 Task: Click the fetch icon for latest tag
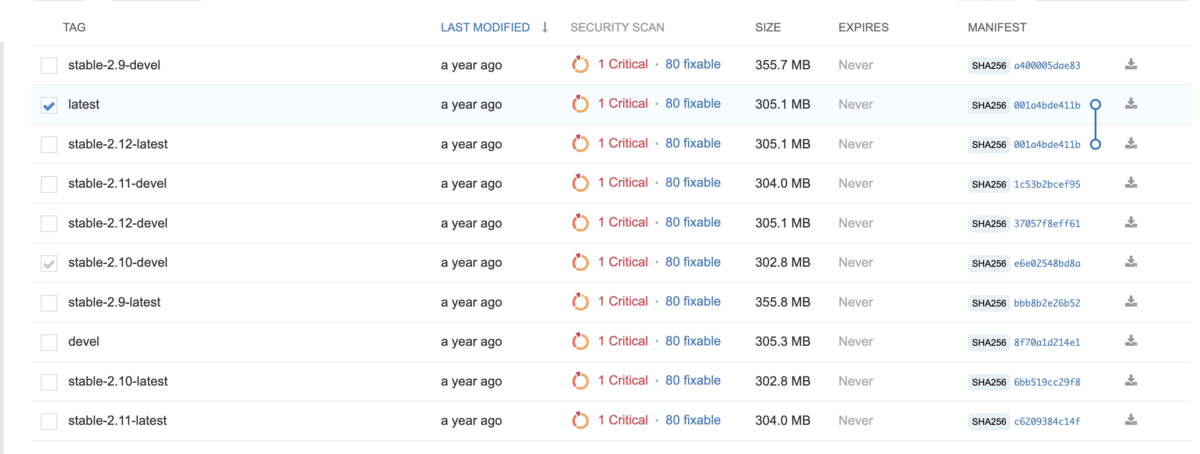[x=1131, y=104]
